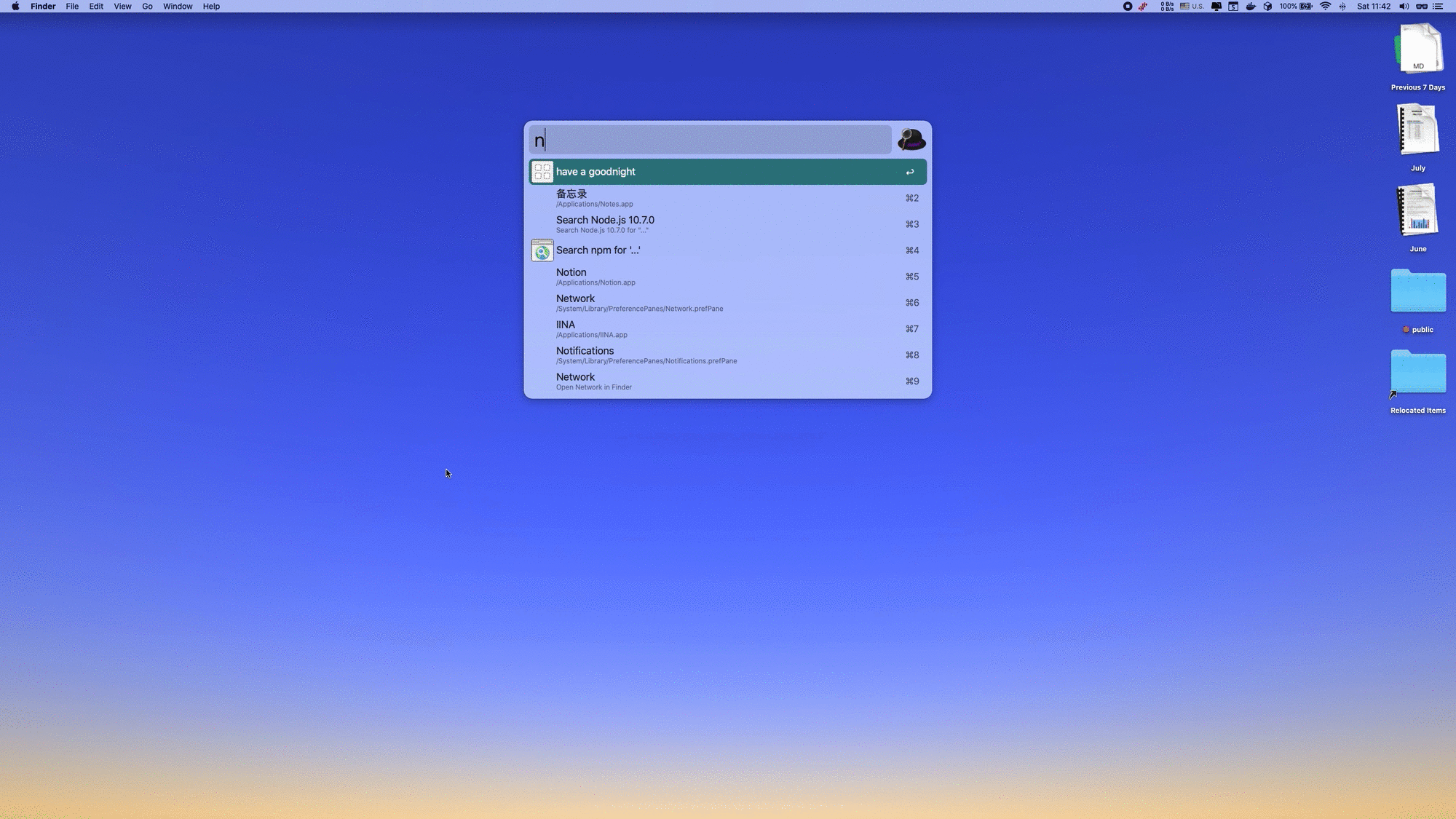Choose Open Network in Finder result
Image resolution: width=1456 pixels, height=819 pixels.
727,381
